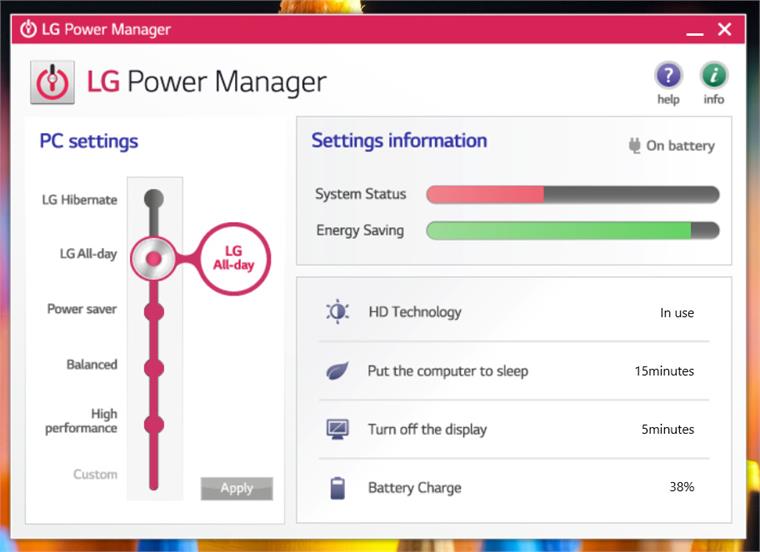Click the green info icon
The width and height of the screenshot is (760, 552).
pyautogui.click(x=713, y=76)
